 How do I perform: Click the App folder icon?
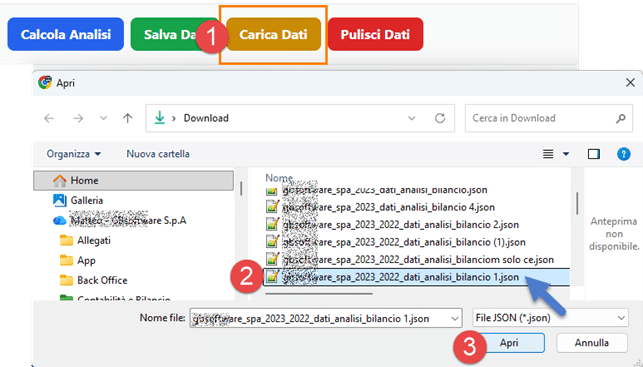pos(66,260)
